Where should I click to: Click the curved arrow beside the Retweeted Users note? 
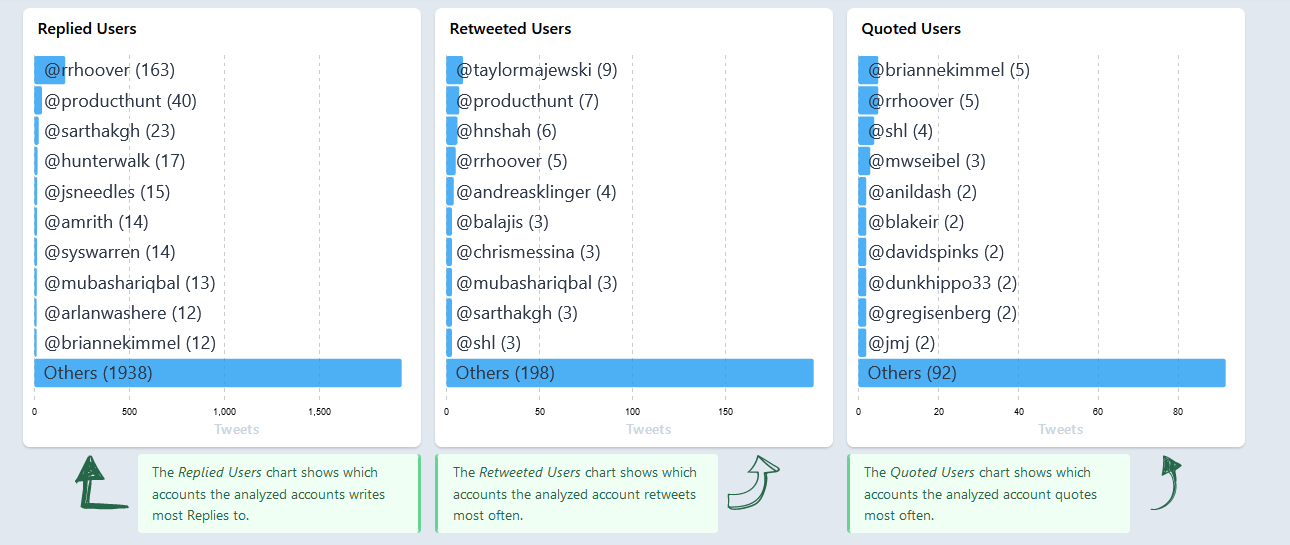point(752,483)
